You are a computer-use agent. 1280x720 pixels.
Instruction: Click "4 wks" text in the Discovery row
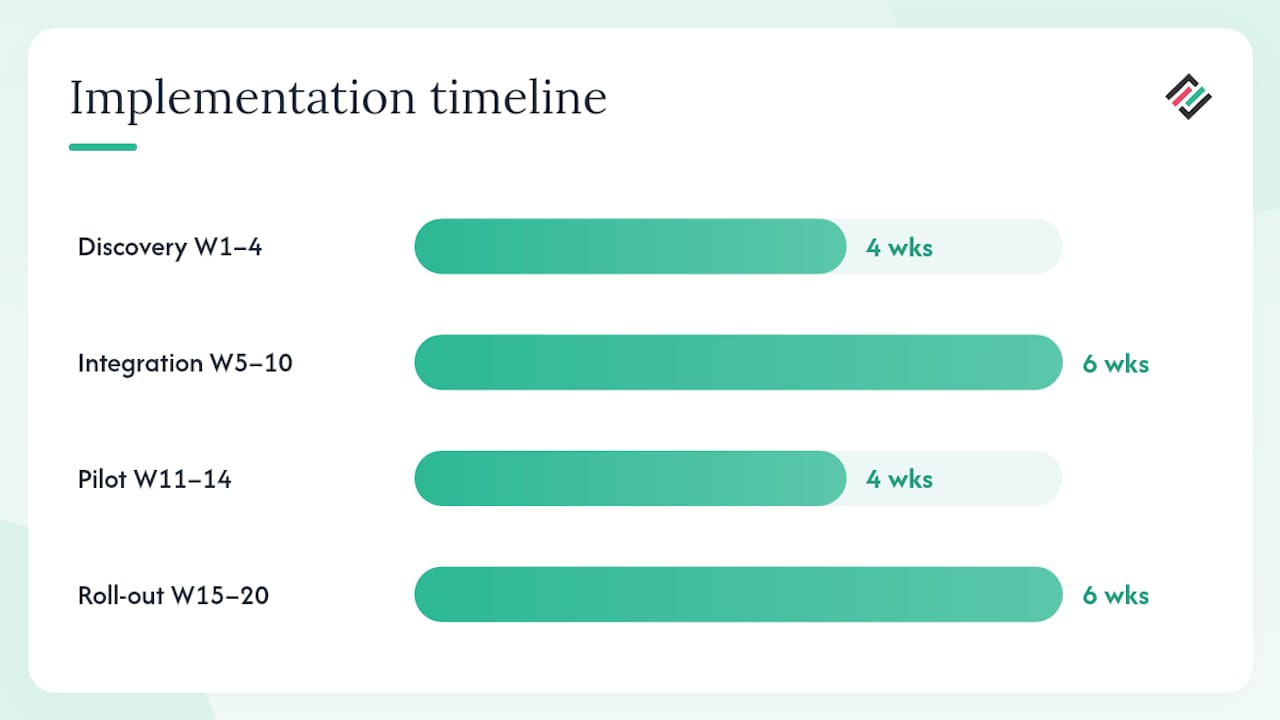[899, 247]
